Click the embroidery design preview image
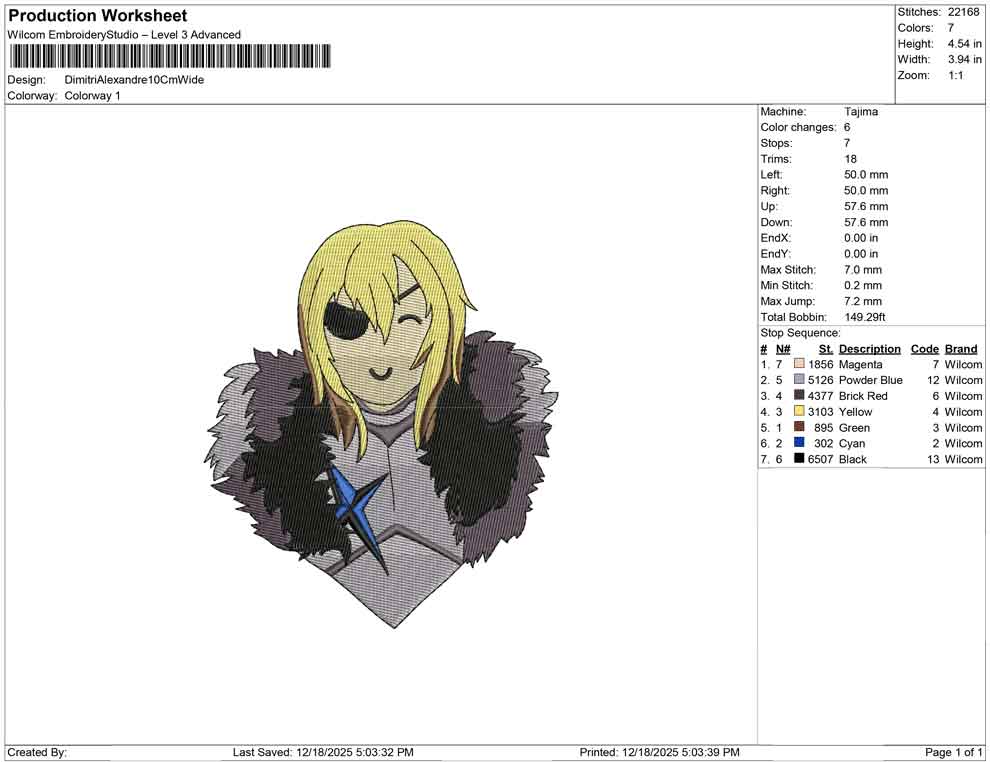 (x=383, y=424)
